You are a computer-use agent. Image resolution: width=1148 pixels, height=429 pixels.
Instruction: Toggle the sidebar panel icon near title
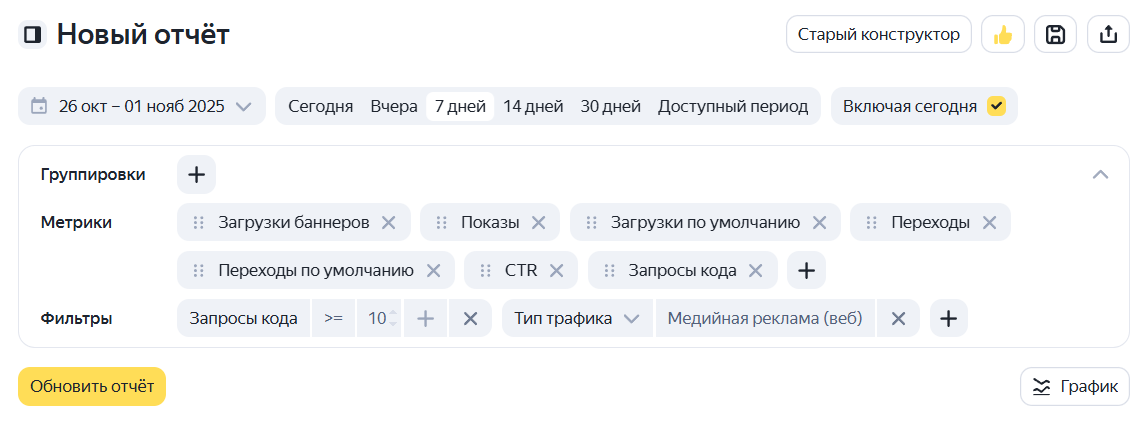(x=33, y=35)
